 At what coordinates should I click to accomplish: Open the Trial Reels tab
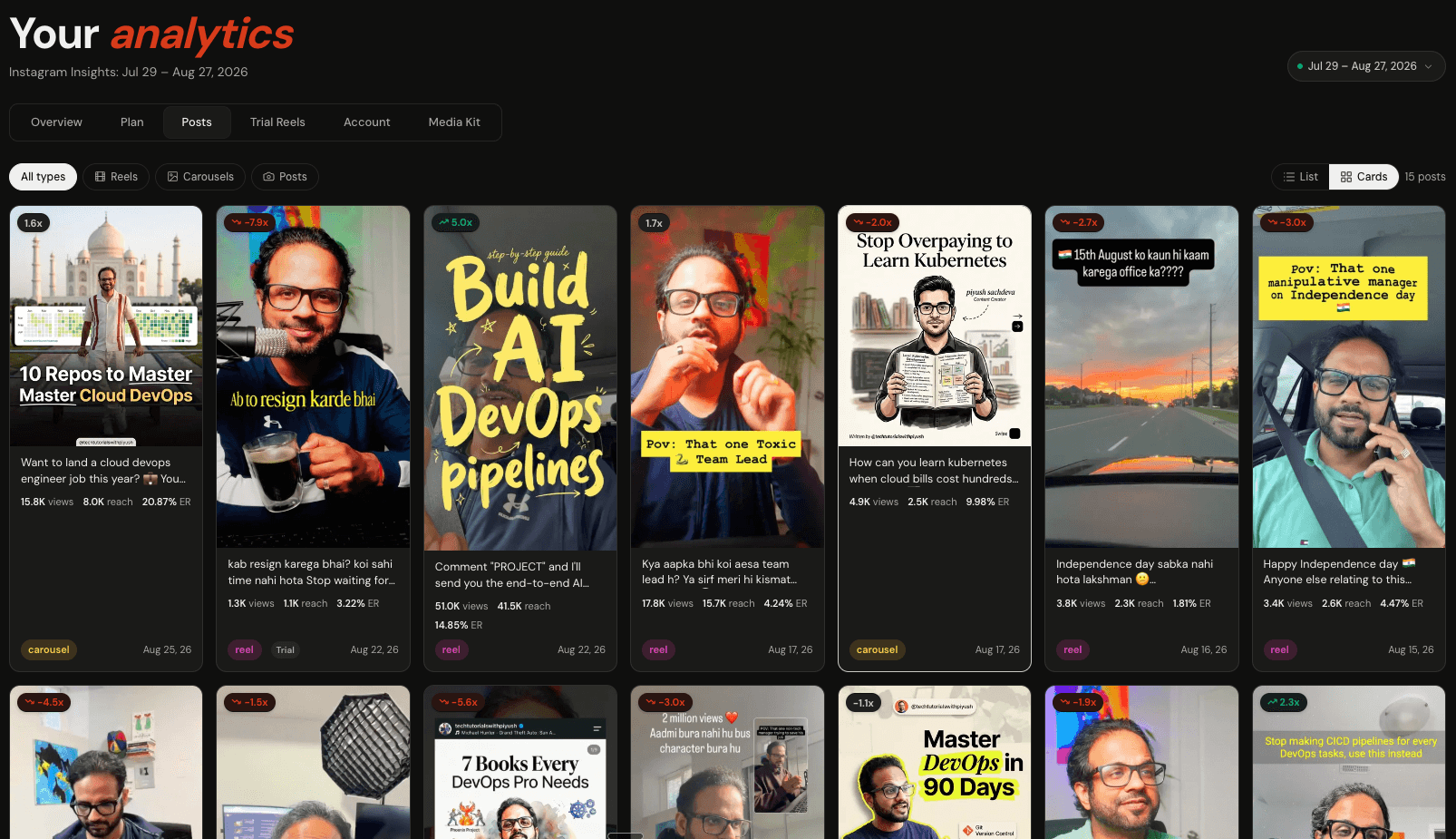tap(277, 122)
